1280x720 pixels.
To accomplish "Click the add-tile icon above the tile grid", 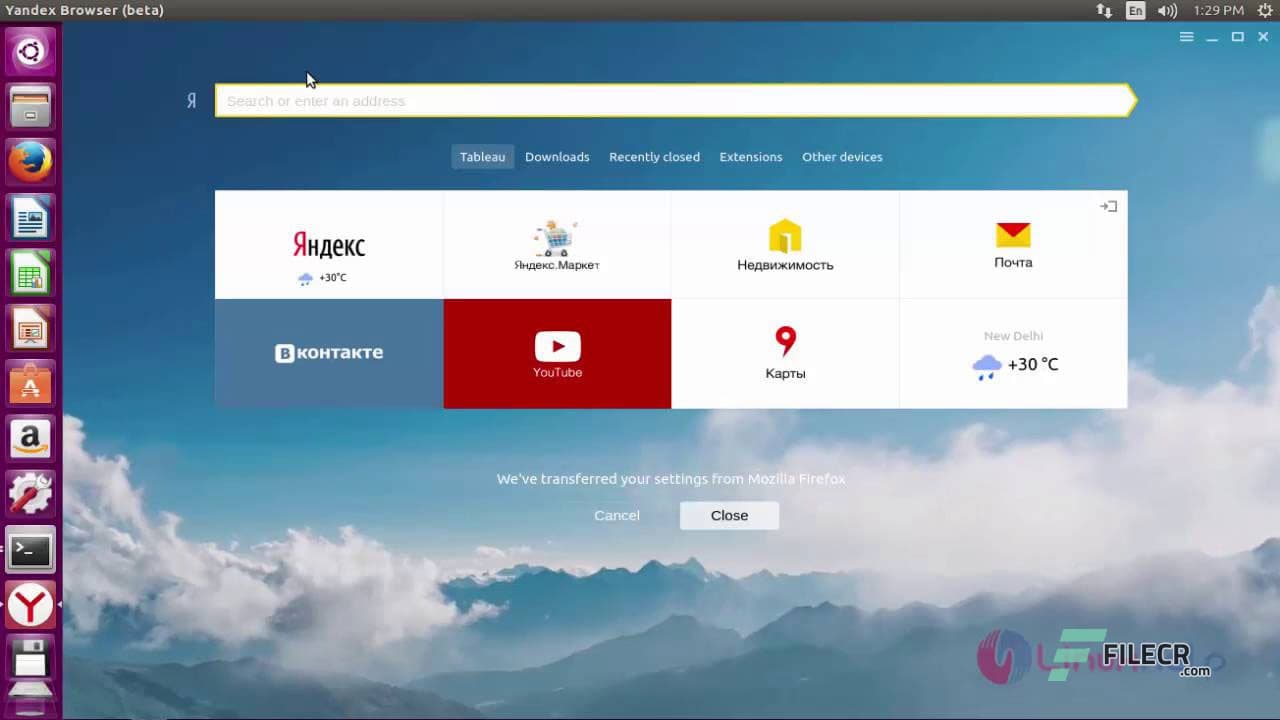I will [x=1108, y=206].
